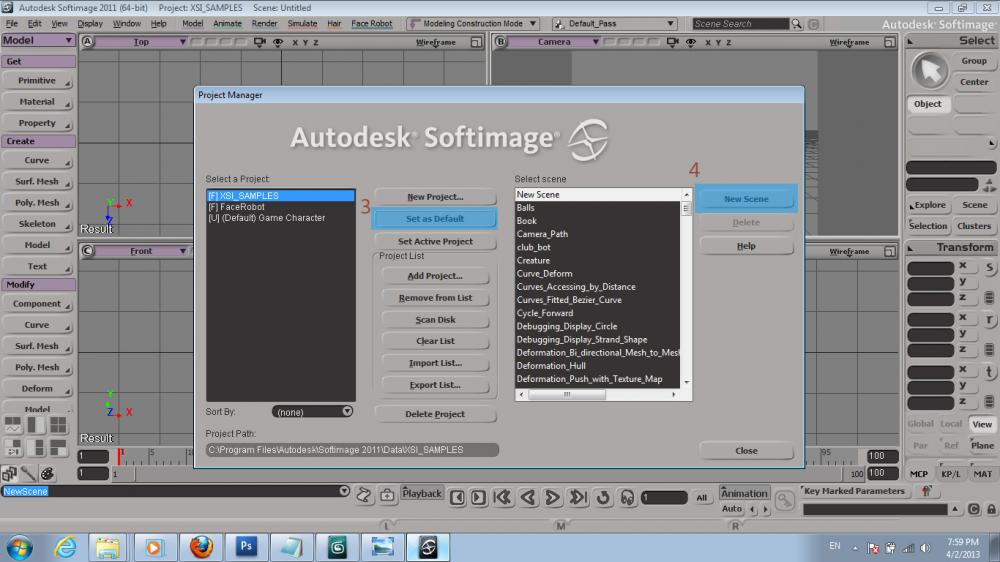Click the camera icon in Camera viewport
Screen dimensions: 1000x562
[674, 42]
